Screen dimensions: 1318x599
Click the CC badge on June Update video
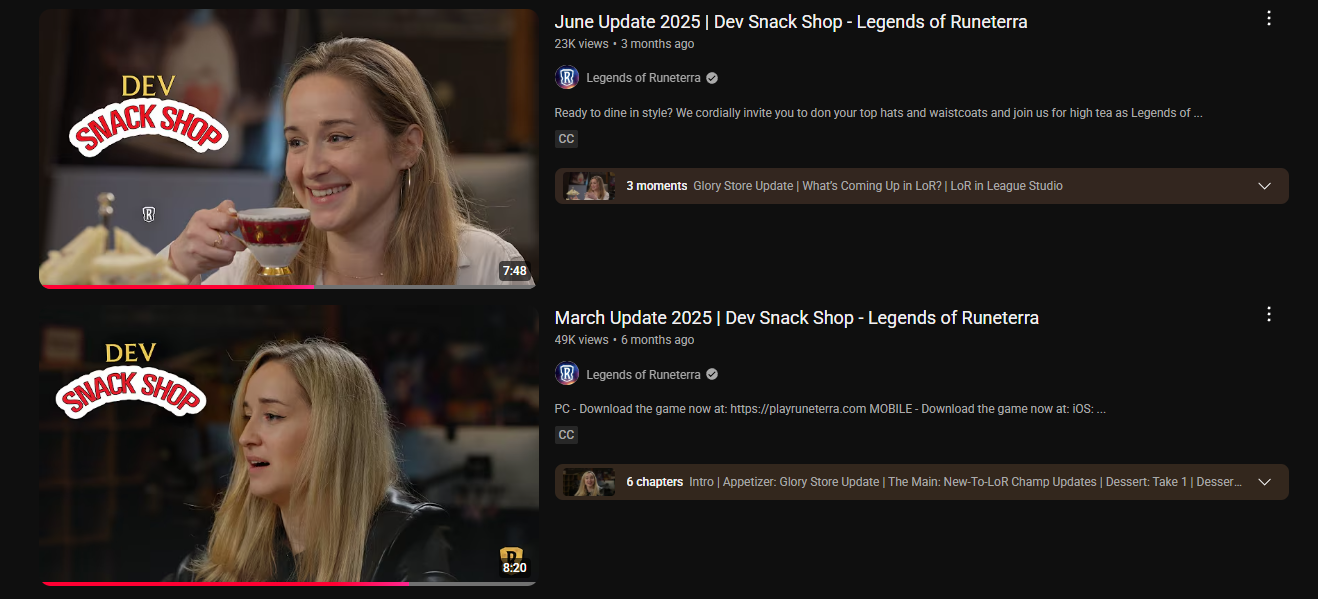point(566,139)
